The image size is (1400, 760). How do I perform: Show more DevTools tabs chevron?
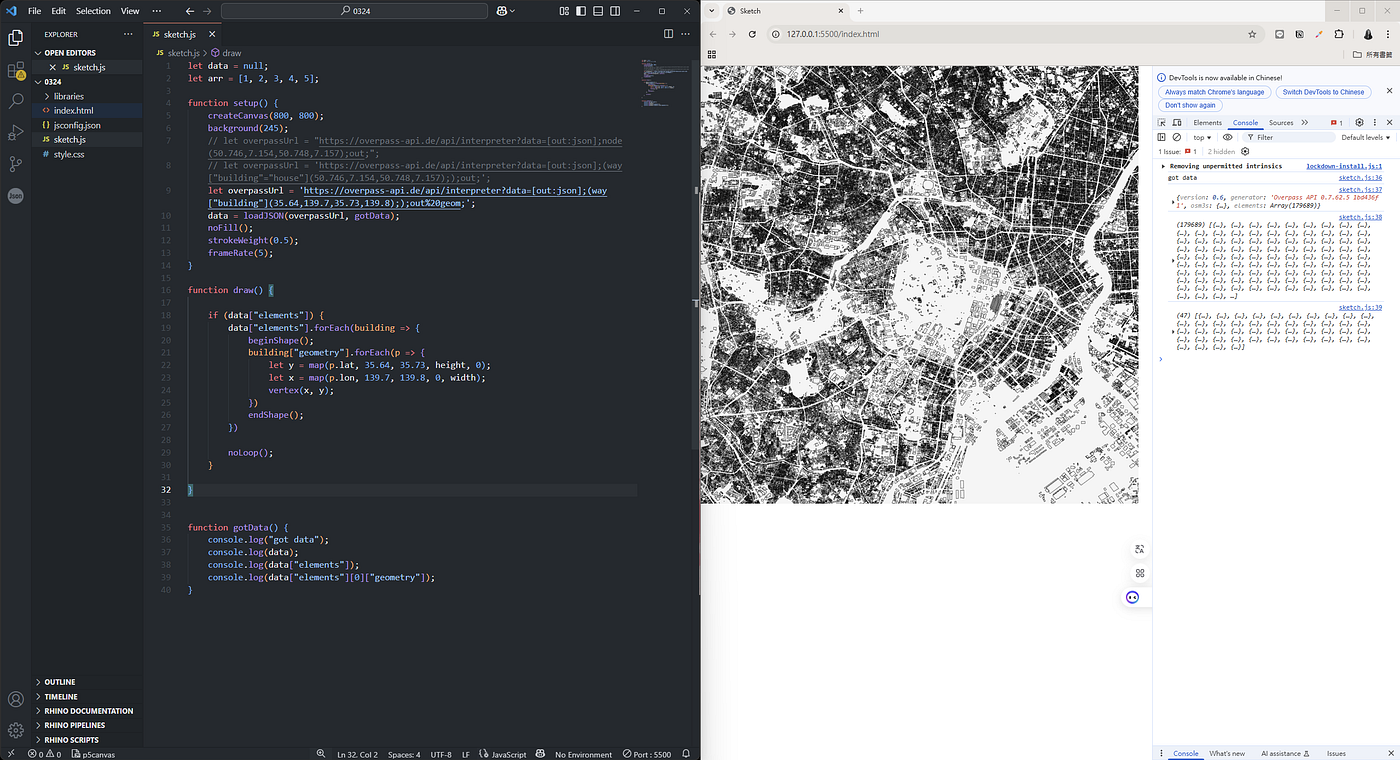[1304, 122]
